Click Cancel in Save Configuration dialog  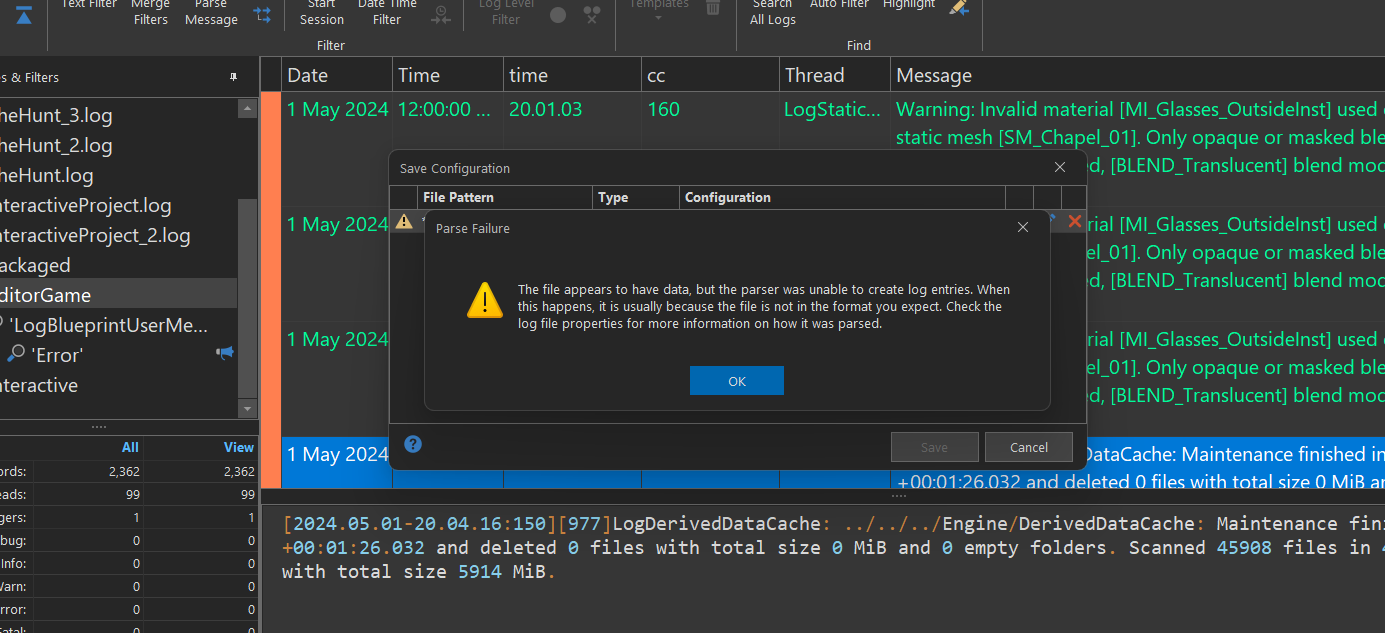(x=1028, y=447)
